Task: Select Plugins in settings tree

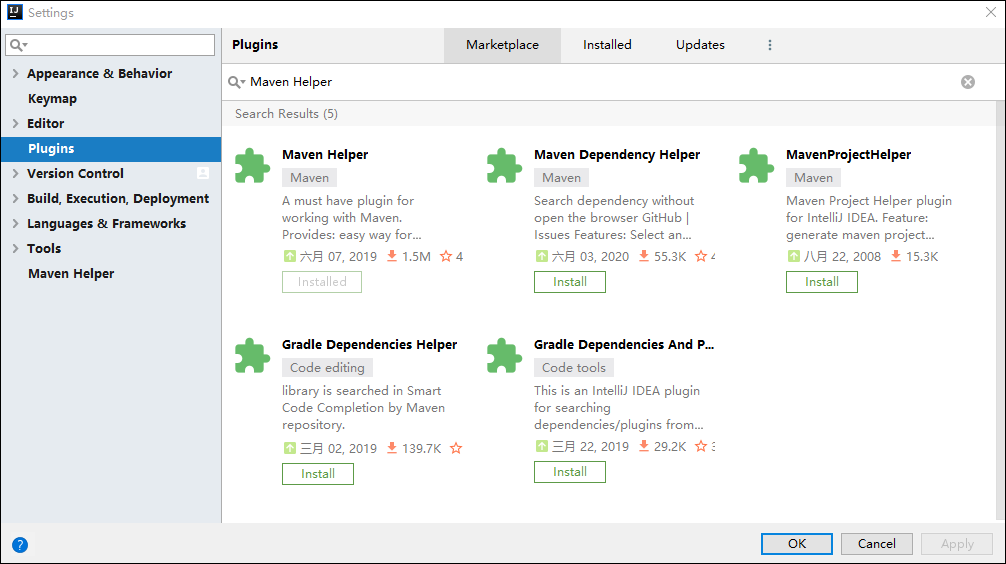Action: (111, 148)
